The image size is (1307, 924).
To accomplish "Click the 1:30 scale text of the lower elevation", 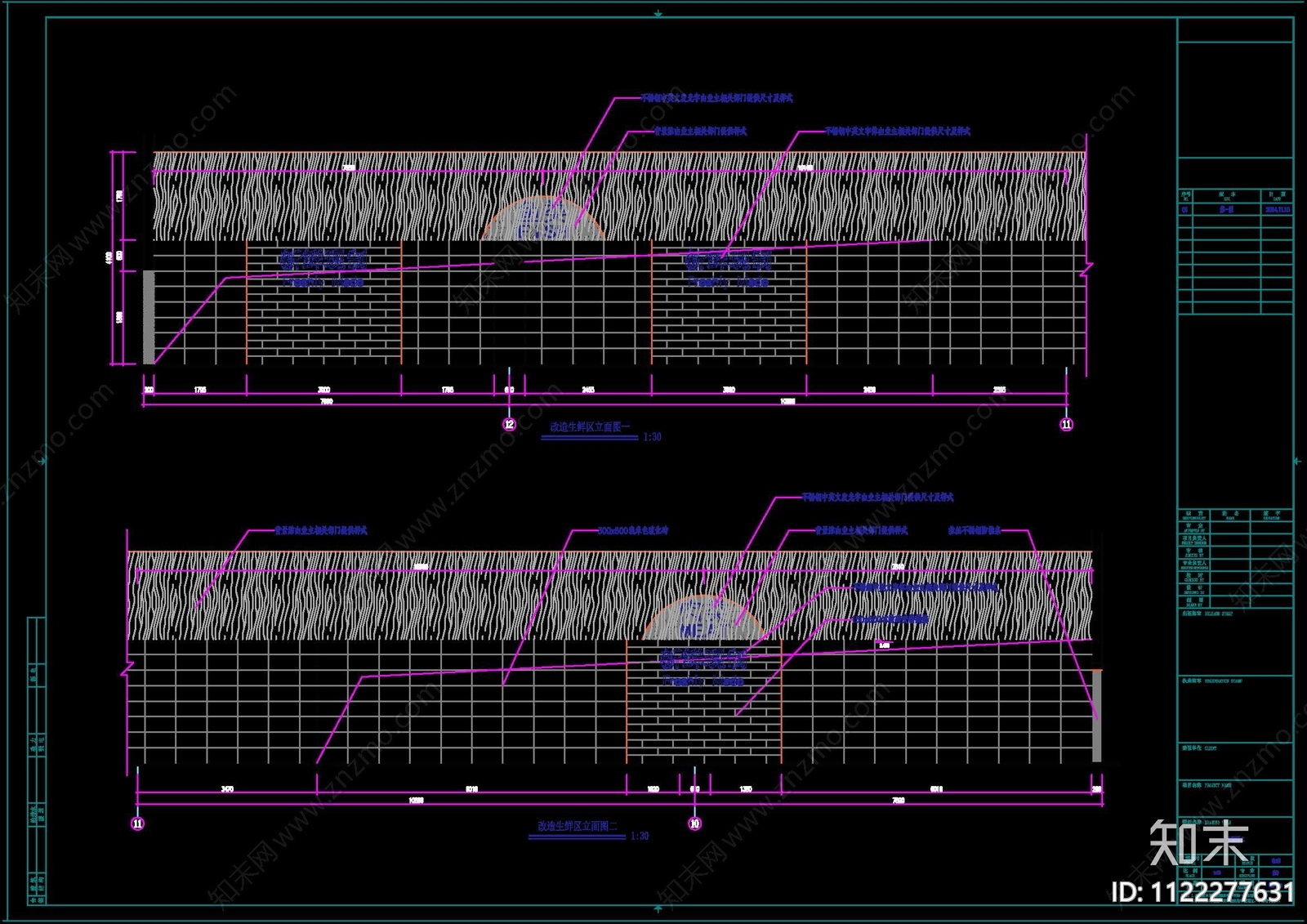I will 640,836.
